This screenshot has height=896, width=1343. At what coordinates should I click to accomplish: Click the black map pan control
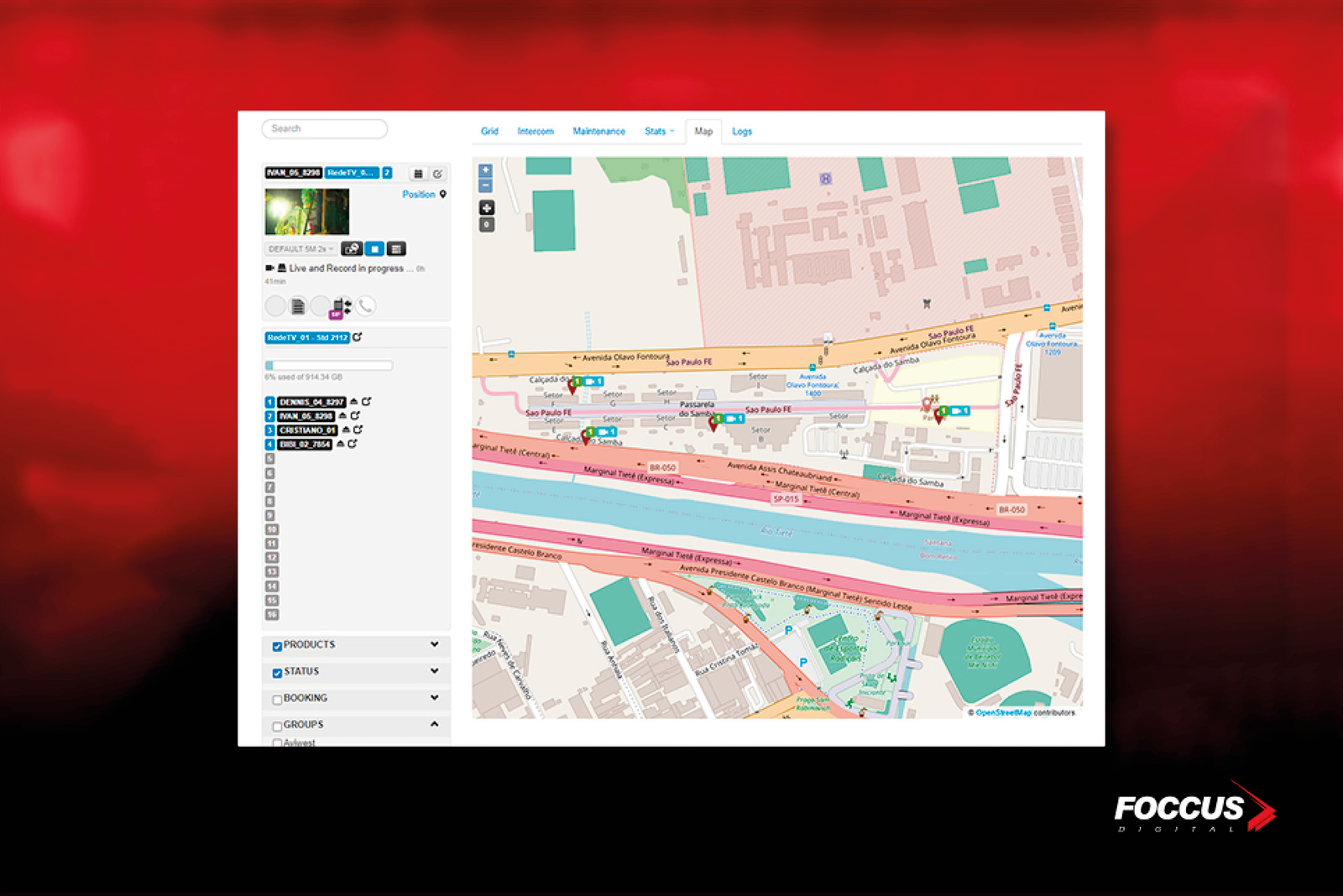(x=486, y=208)
